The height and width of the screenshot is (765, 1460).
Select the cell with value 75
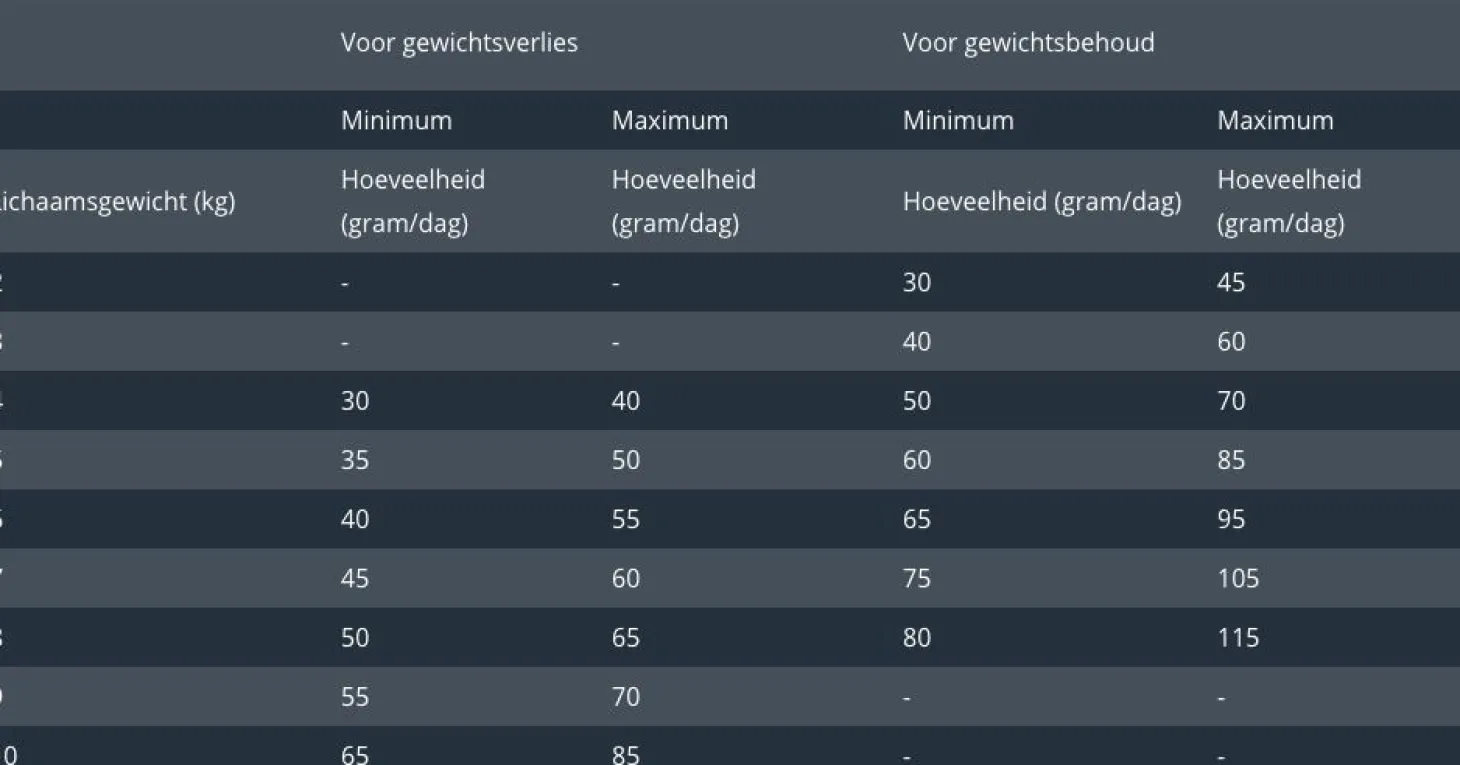(917, 579)
